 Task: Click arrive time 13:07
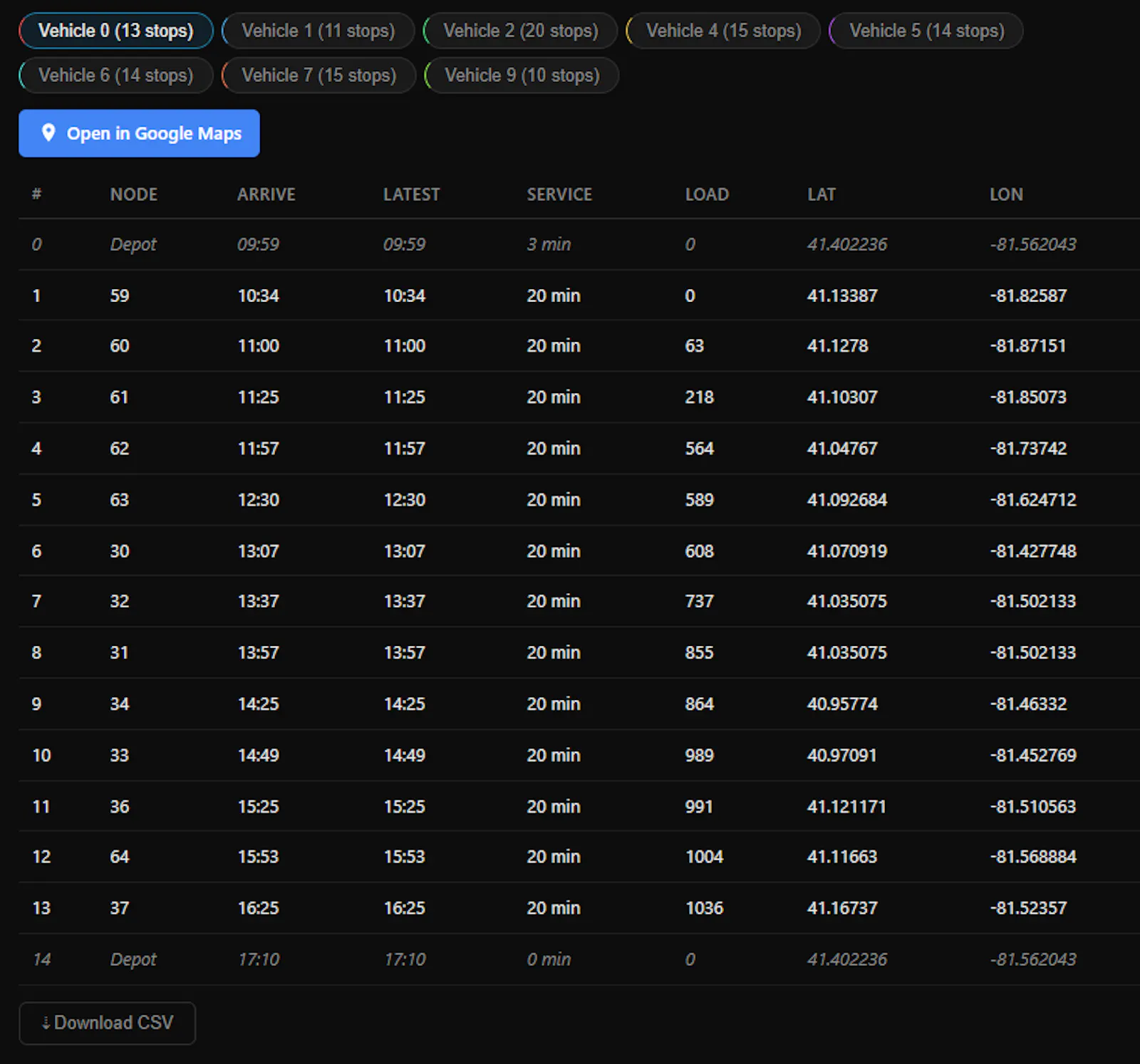pos(258,551)
